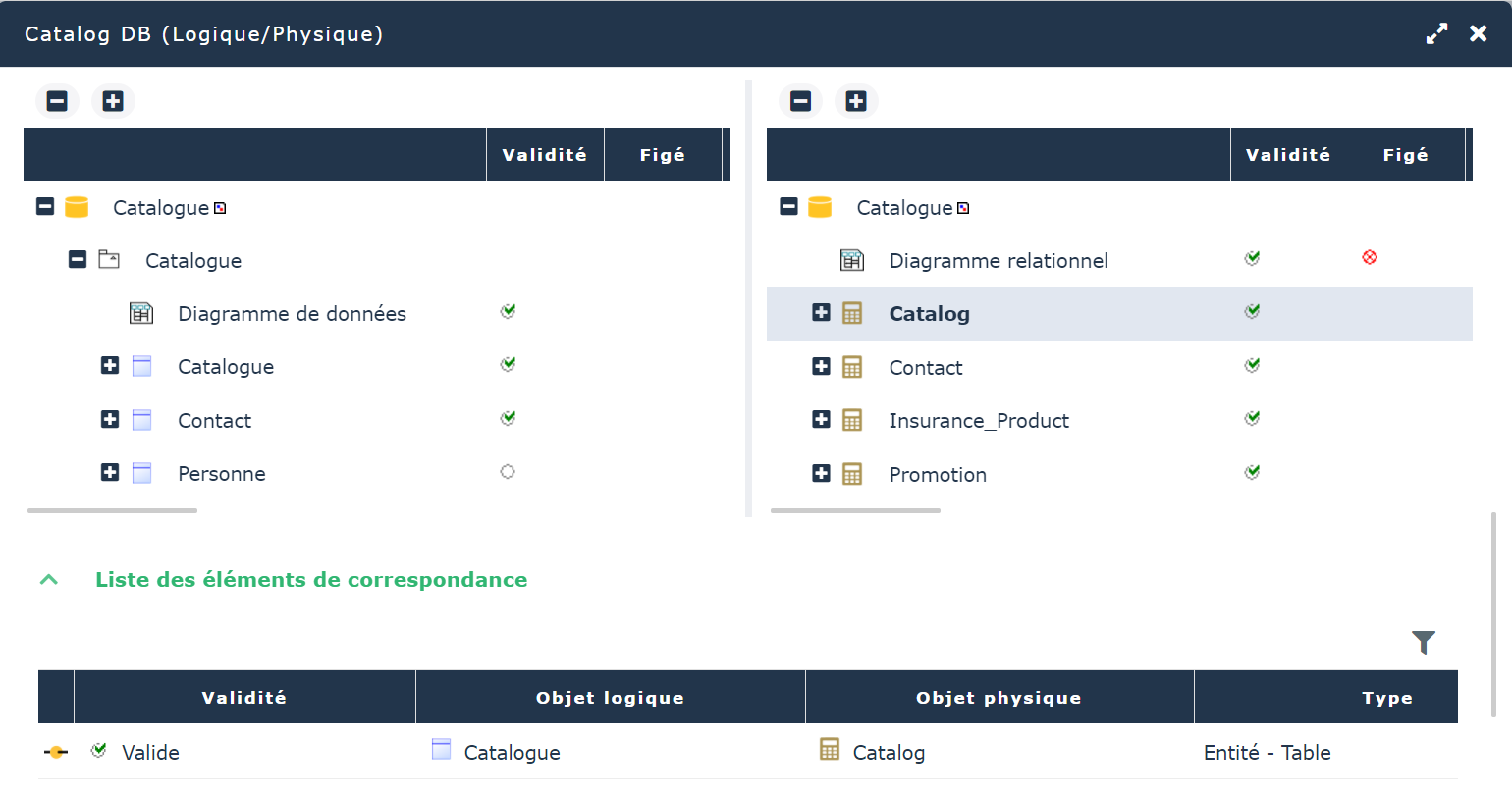Click the empty validity circle for Personne
Image resolution: width=1512 pixels, height=800 pixels.
pyautogui.click(x=508, y=472)
